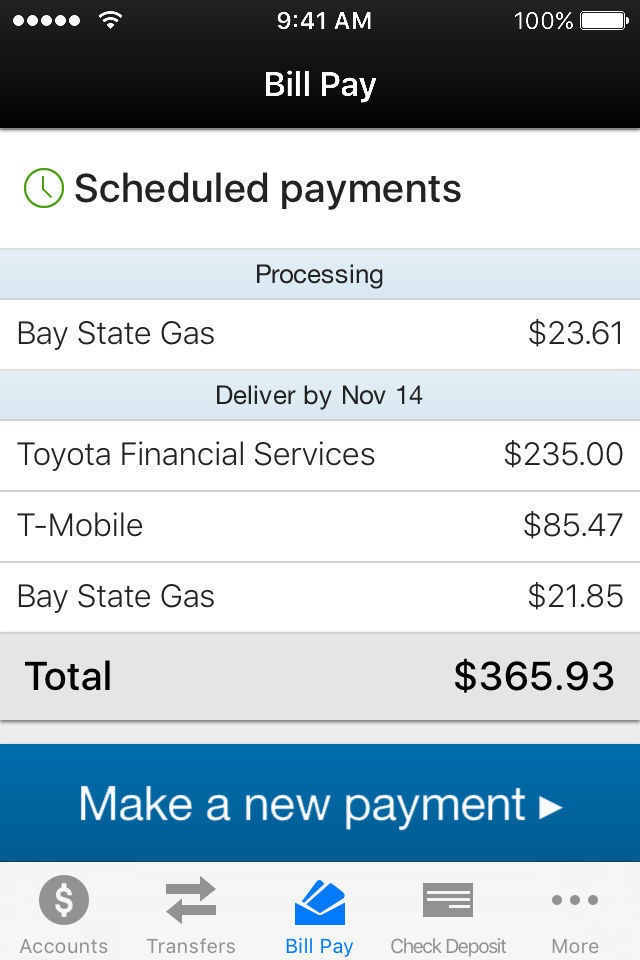Click the green clock scheduled icon
The width and height of the screenshot is (640, 960).
(x=43, y=188)
